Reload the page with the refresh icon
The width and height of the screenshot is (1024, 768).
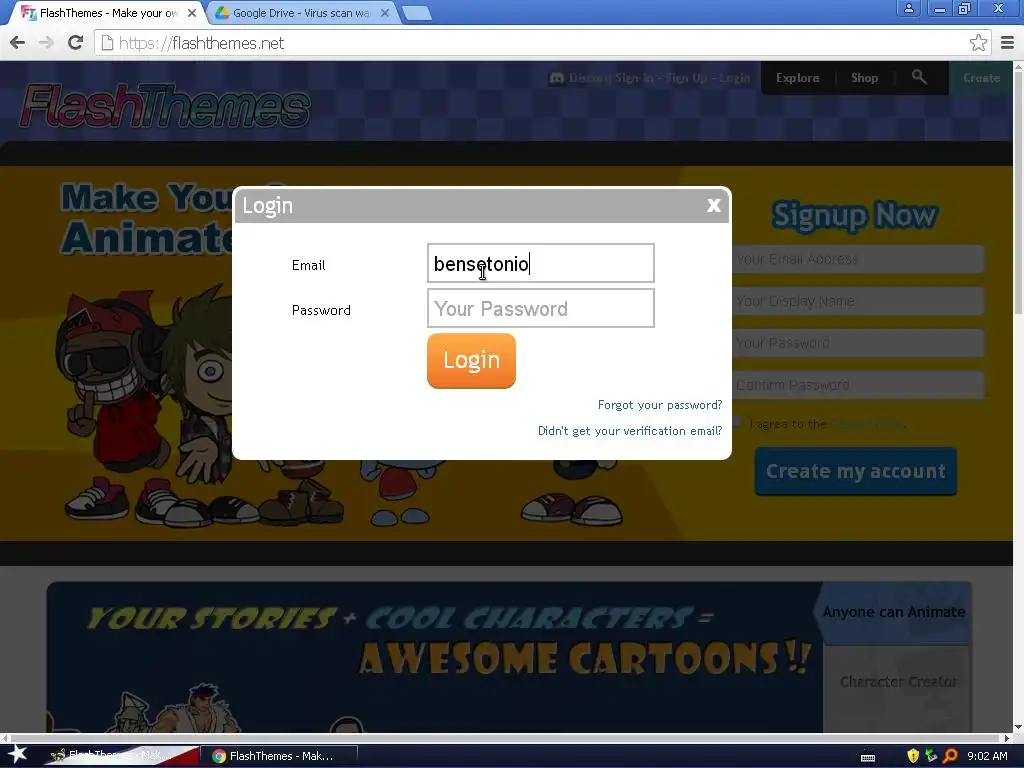[75, 43]
